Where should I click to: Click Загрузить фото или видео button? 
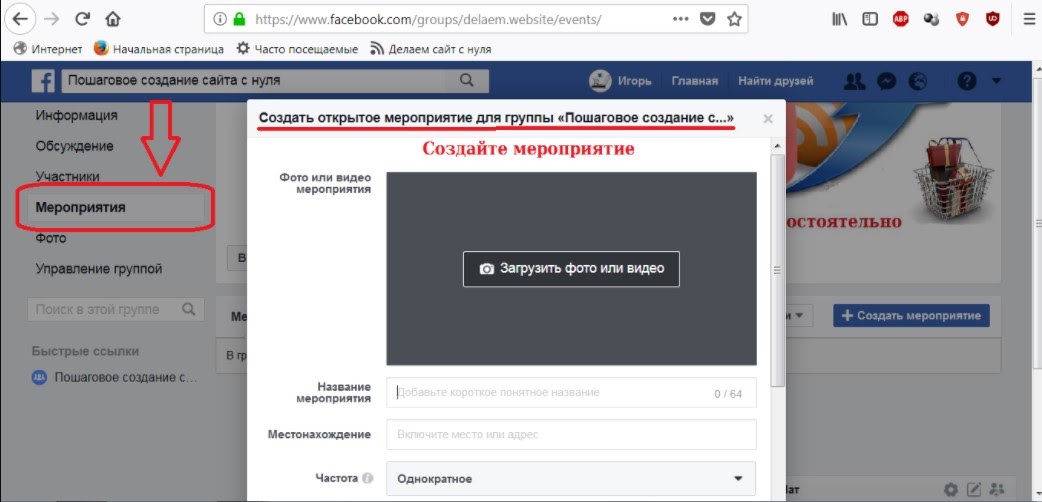(x=571, y=269)
